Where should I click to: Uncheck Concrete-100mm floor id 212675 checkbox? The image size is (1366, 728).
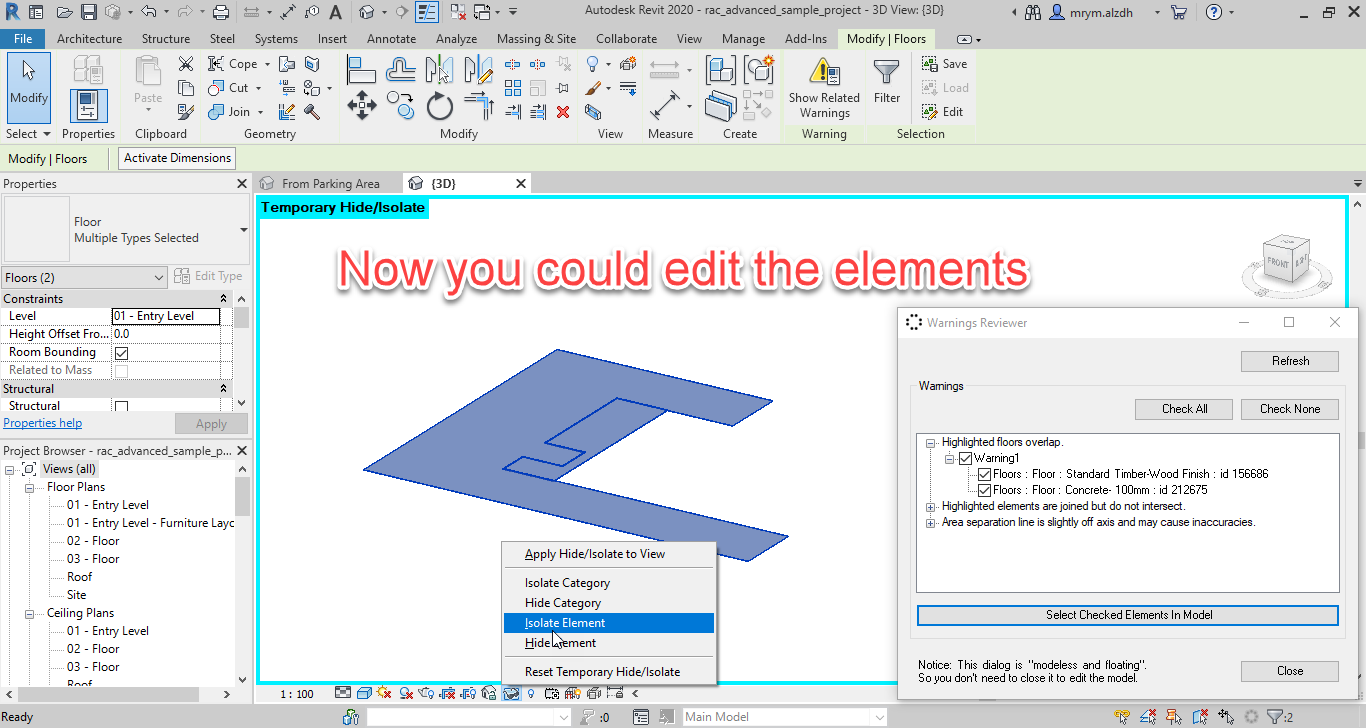985,490
